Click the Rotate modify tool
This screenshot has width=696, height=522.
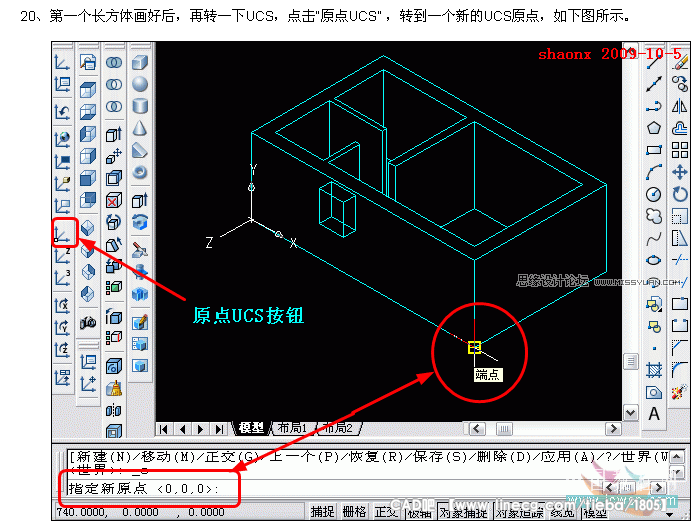680,194
